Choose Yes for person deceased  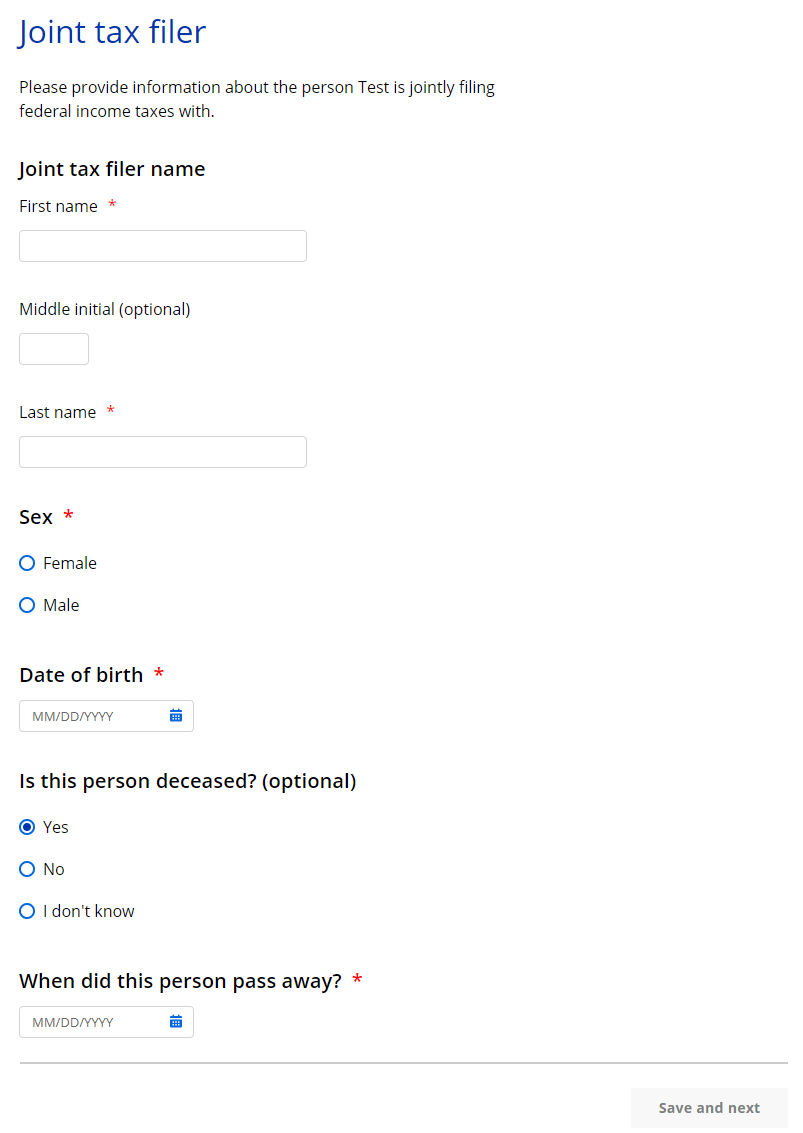(28, 828)
